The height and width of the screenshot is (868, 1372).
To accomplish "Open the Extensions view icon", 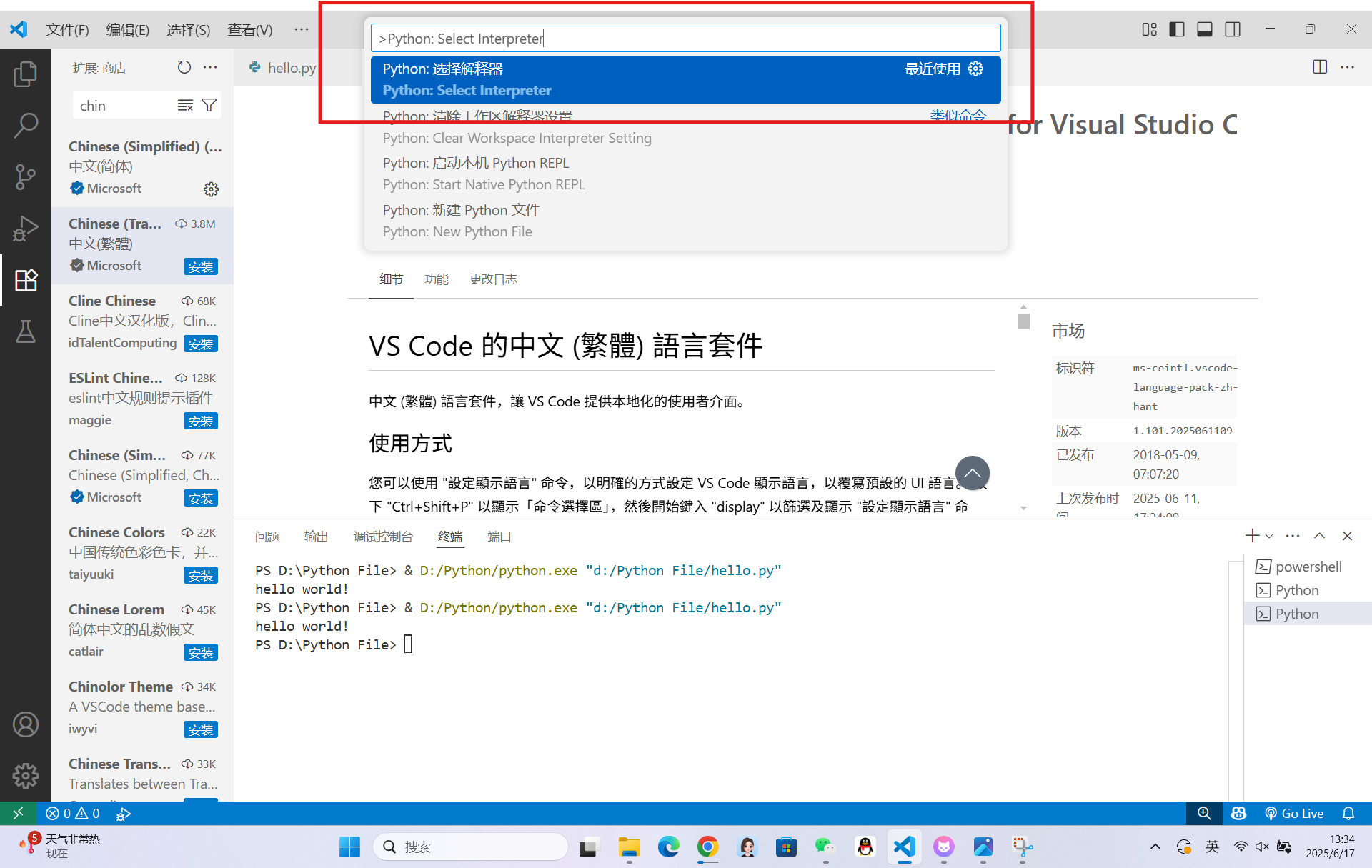I will [x=26, y=280].
